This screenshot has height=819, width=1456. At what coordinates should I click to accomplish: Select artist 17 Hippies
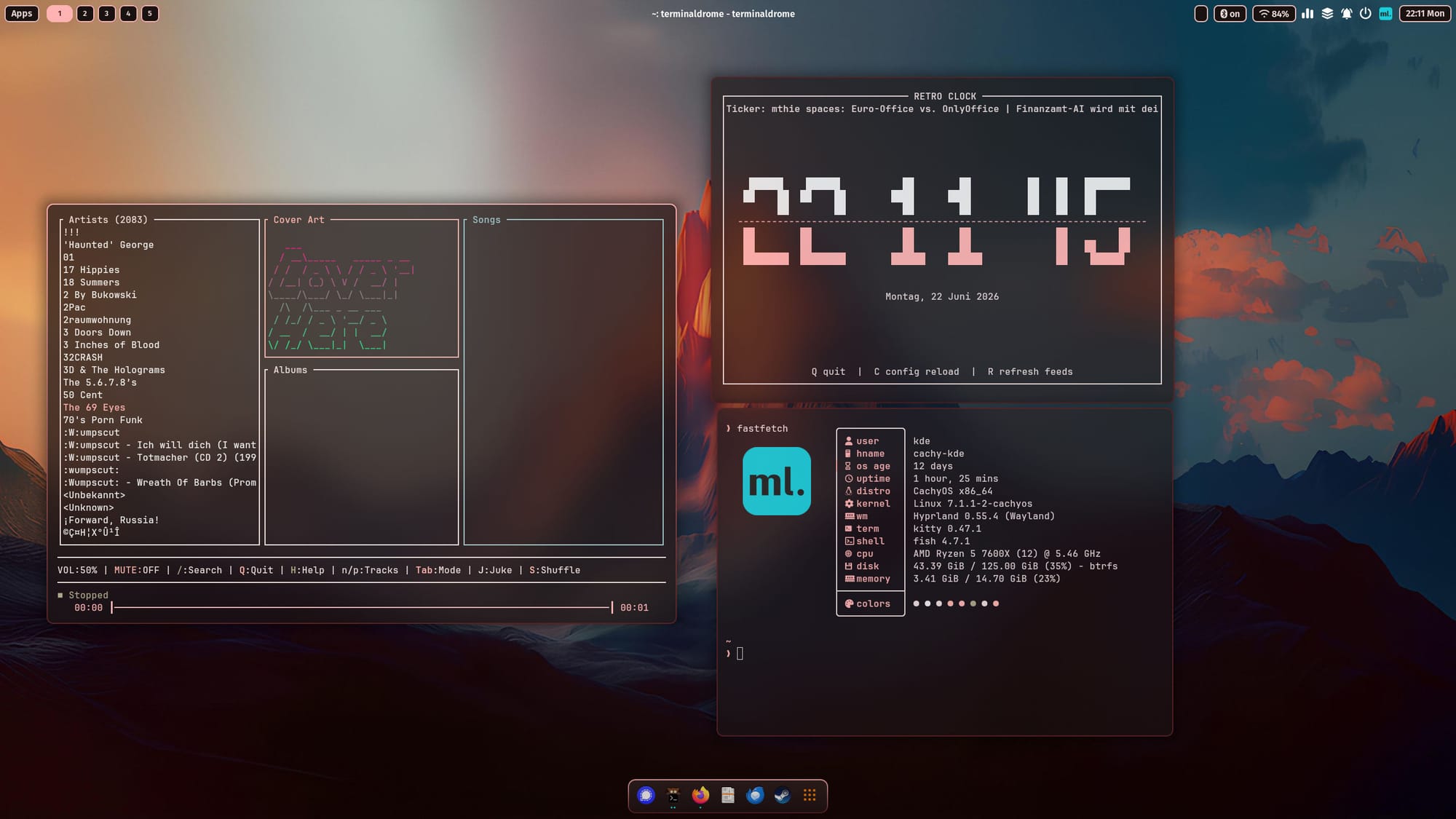point(91,270)
